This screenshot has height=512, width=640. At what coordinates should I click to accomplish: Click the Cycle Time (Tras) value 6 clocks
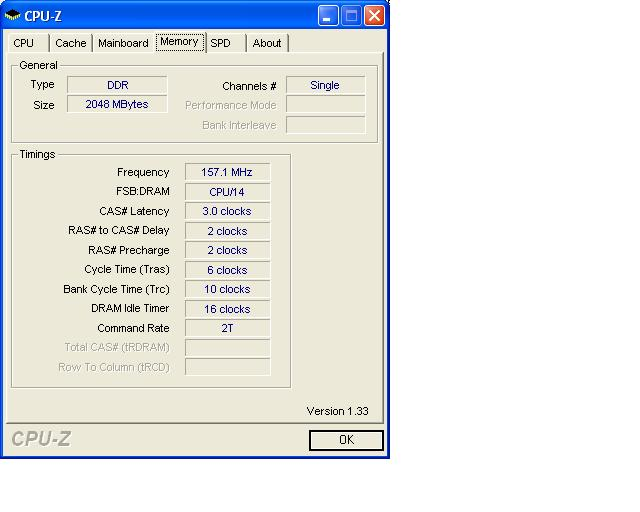tap(227, 270)
